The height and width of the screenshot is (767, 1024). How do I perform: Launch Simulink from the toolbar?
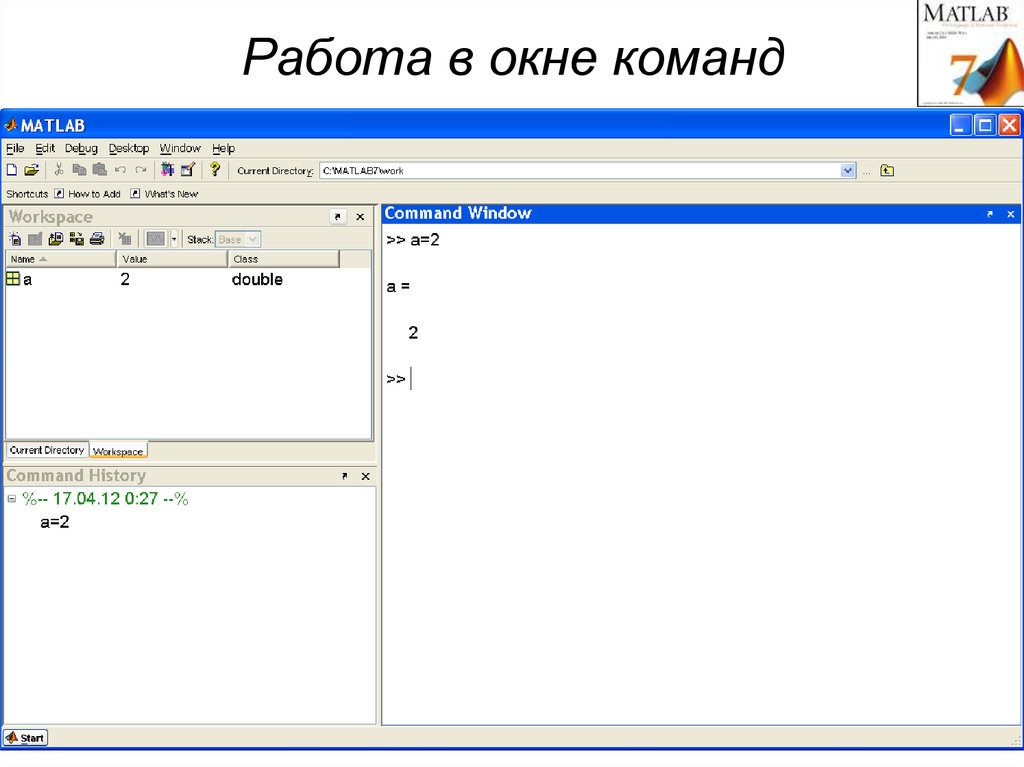coord(167,171)
